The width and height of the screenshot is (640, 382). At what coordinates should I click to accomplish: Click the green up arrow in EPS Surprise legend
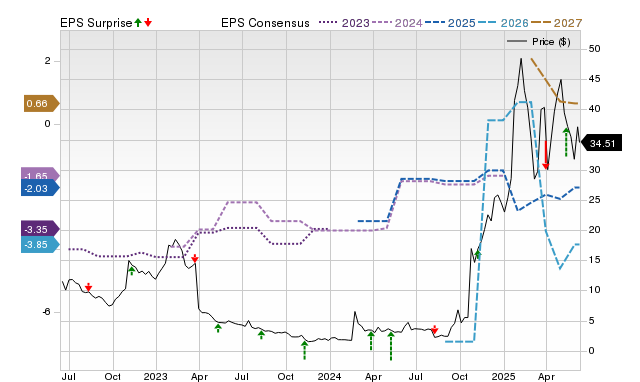(138, 23)
